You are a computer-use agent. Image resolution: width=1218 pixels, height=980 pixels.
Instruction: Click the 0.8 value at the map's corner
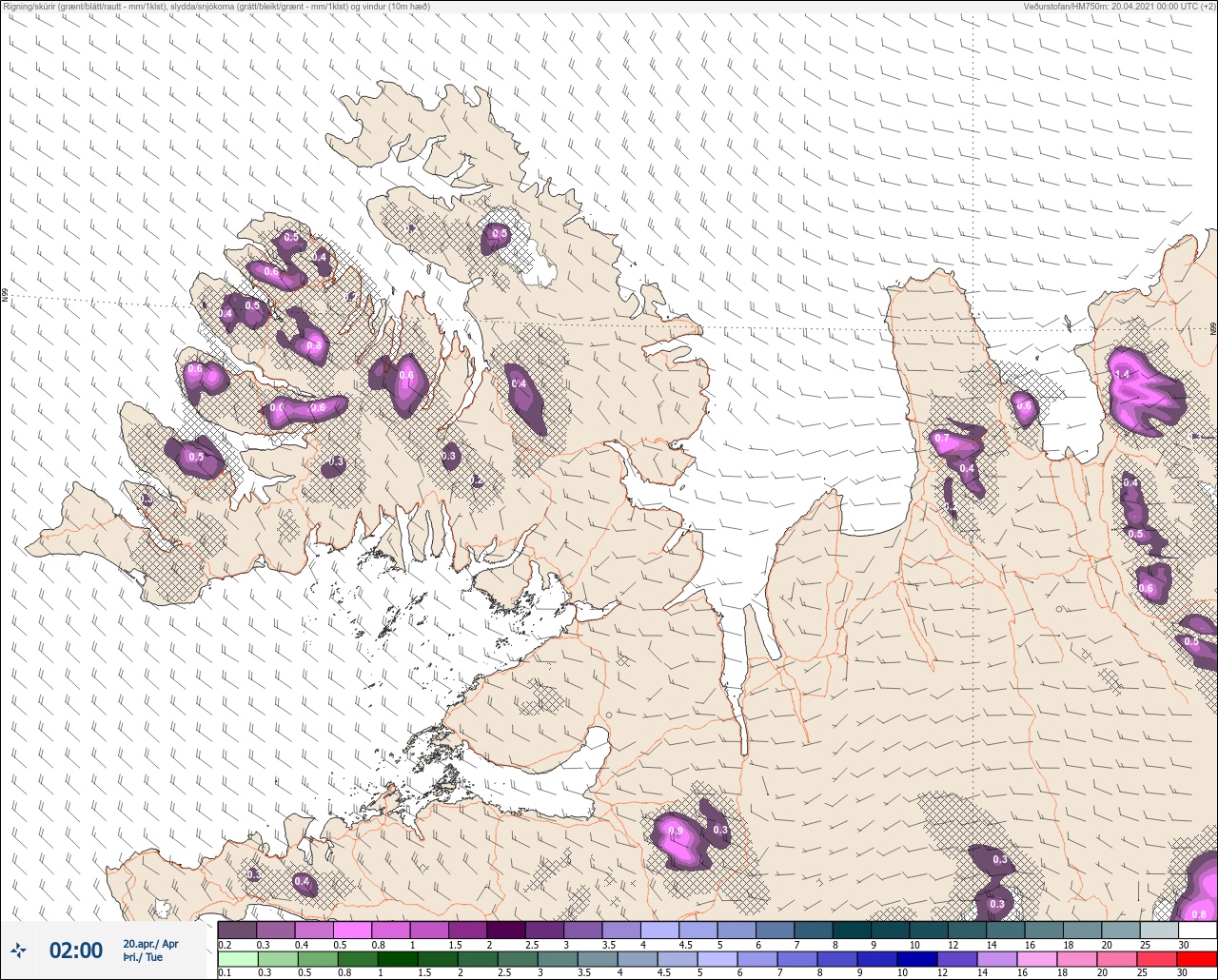(x=1199, y=914)
